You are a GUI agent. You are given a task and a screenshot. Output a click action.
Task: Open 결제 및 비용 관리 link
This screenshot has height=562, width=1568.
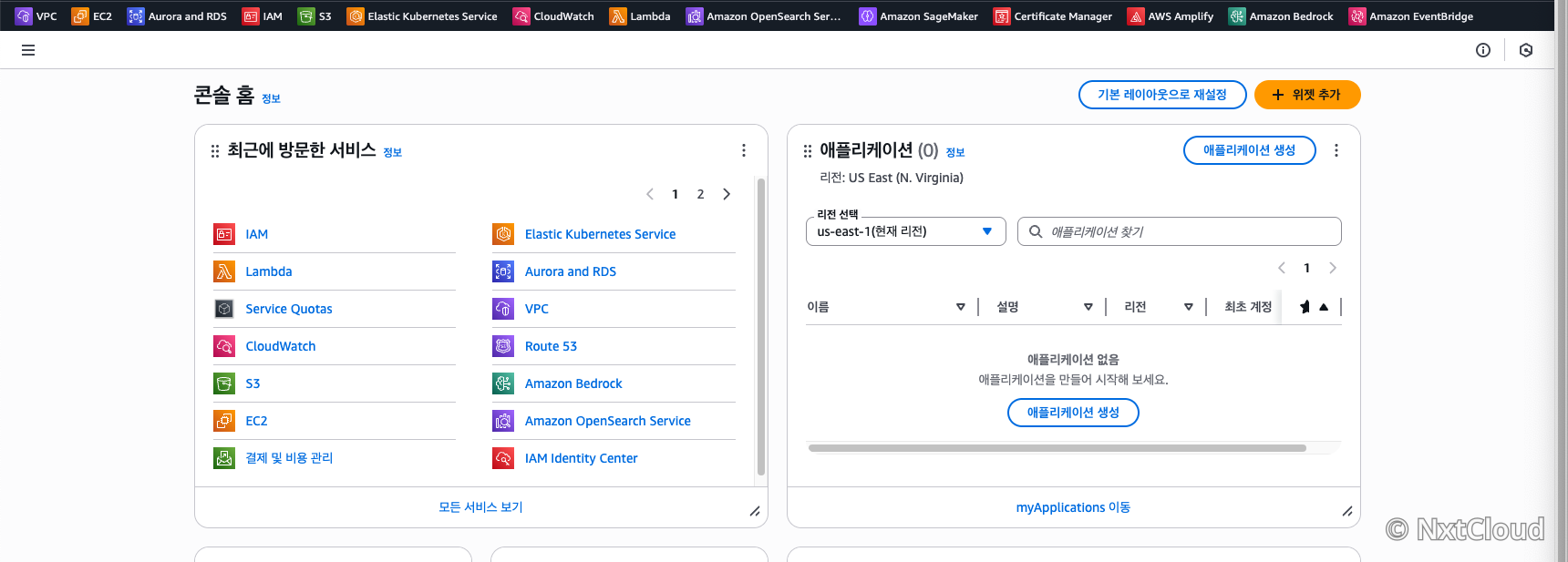289,458
